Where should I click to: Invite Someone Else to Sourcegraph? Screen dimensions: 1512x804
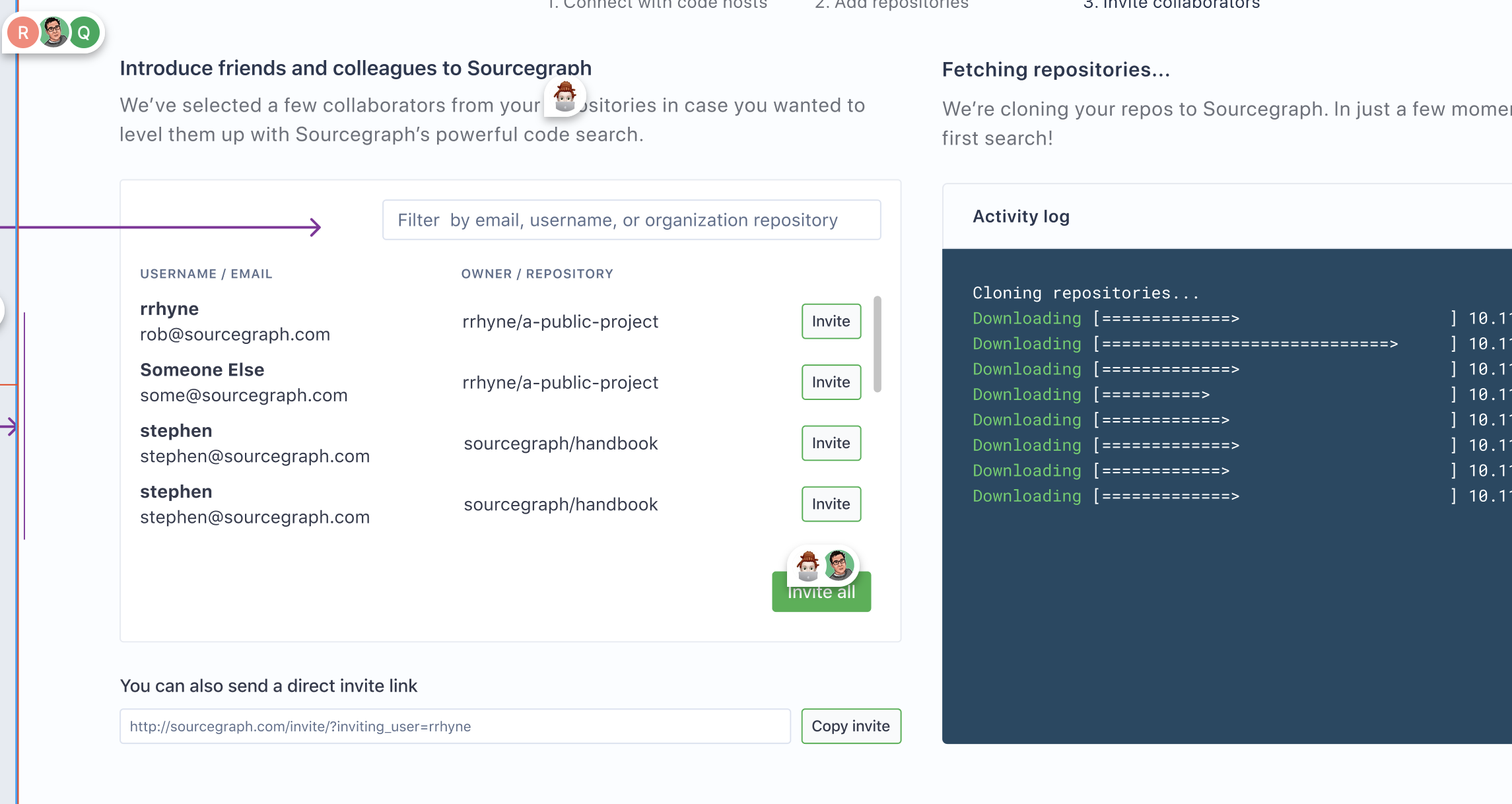click(x=831, y=382)
